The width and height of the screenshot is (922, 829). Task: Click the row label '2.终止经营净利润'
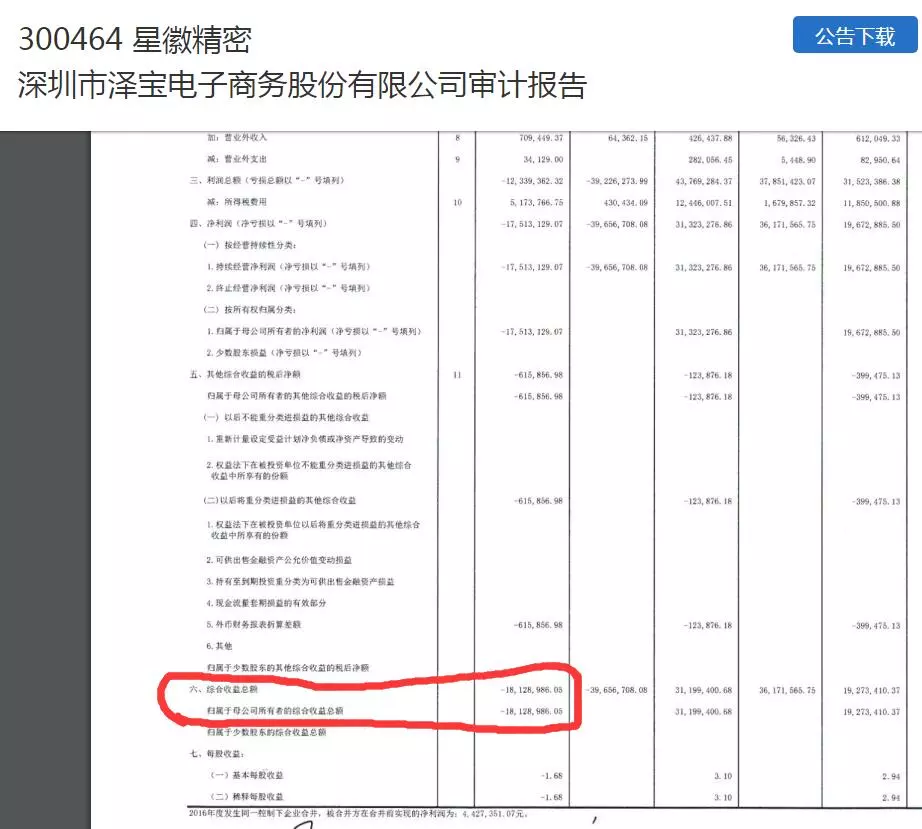pos(288,288)
